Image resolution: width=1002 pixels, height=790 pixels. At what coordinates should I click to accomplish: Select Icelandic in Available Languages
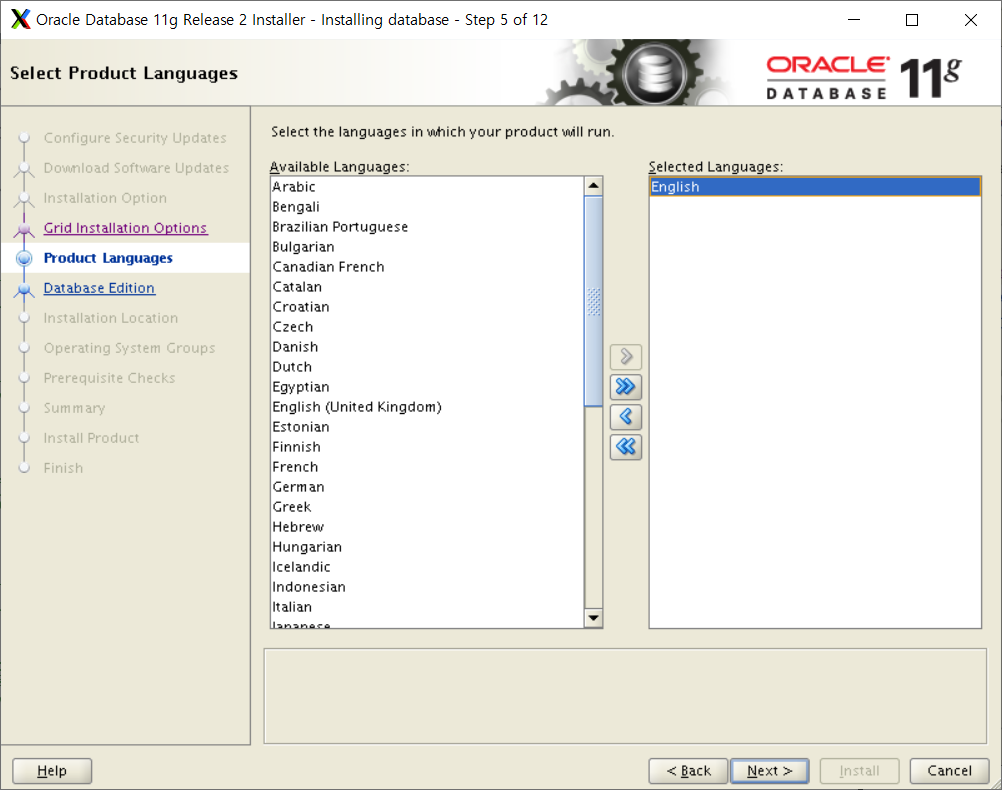tap(427, 567)
